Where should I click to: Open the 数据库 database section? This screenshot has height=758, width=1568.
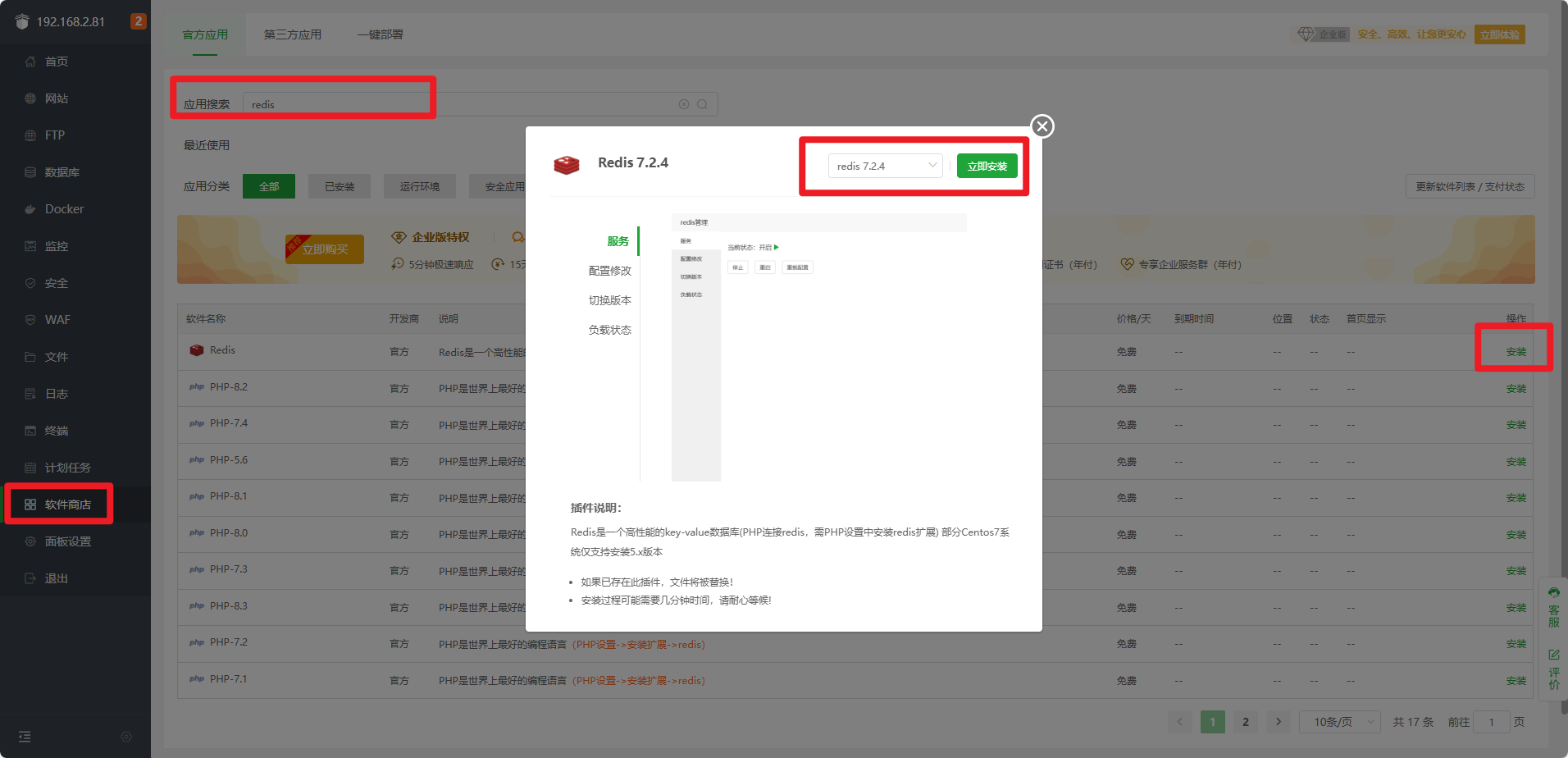pyautogui.click(x=62, y=172)
